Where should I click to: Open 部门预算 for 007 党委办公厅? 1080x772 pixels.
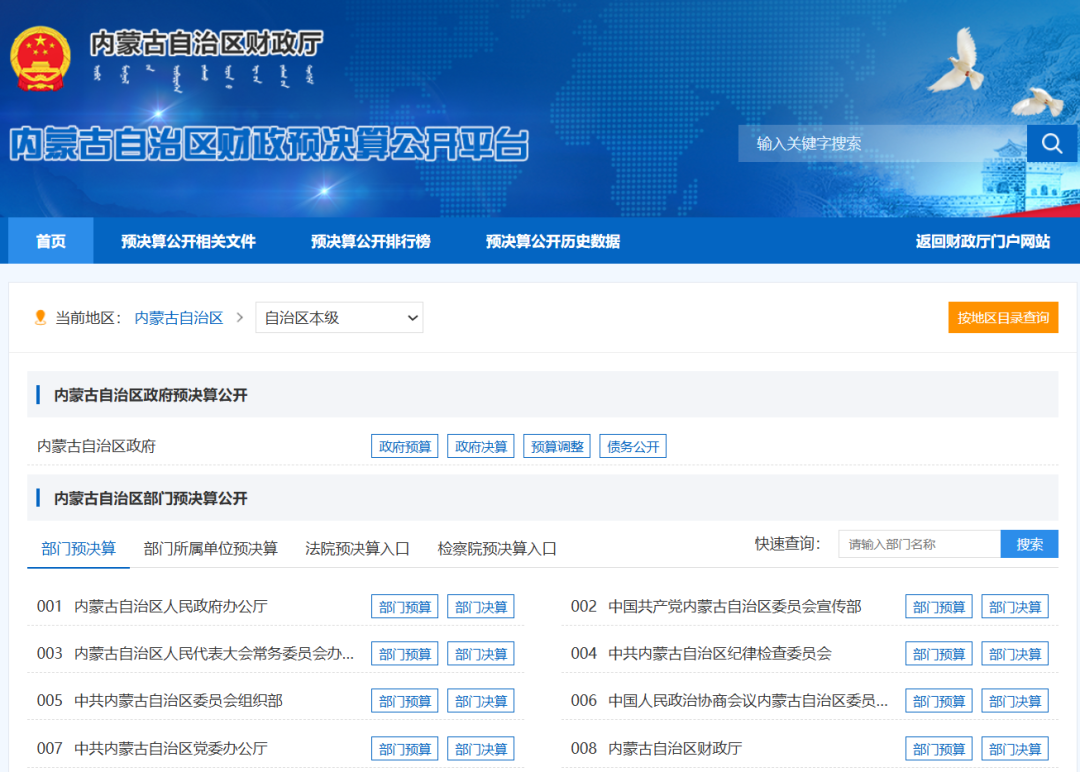pos(404,749)
